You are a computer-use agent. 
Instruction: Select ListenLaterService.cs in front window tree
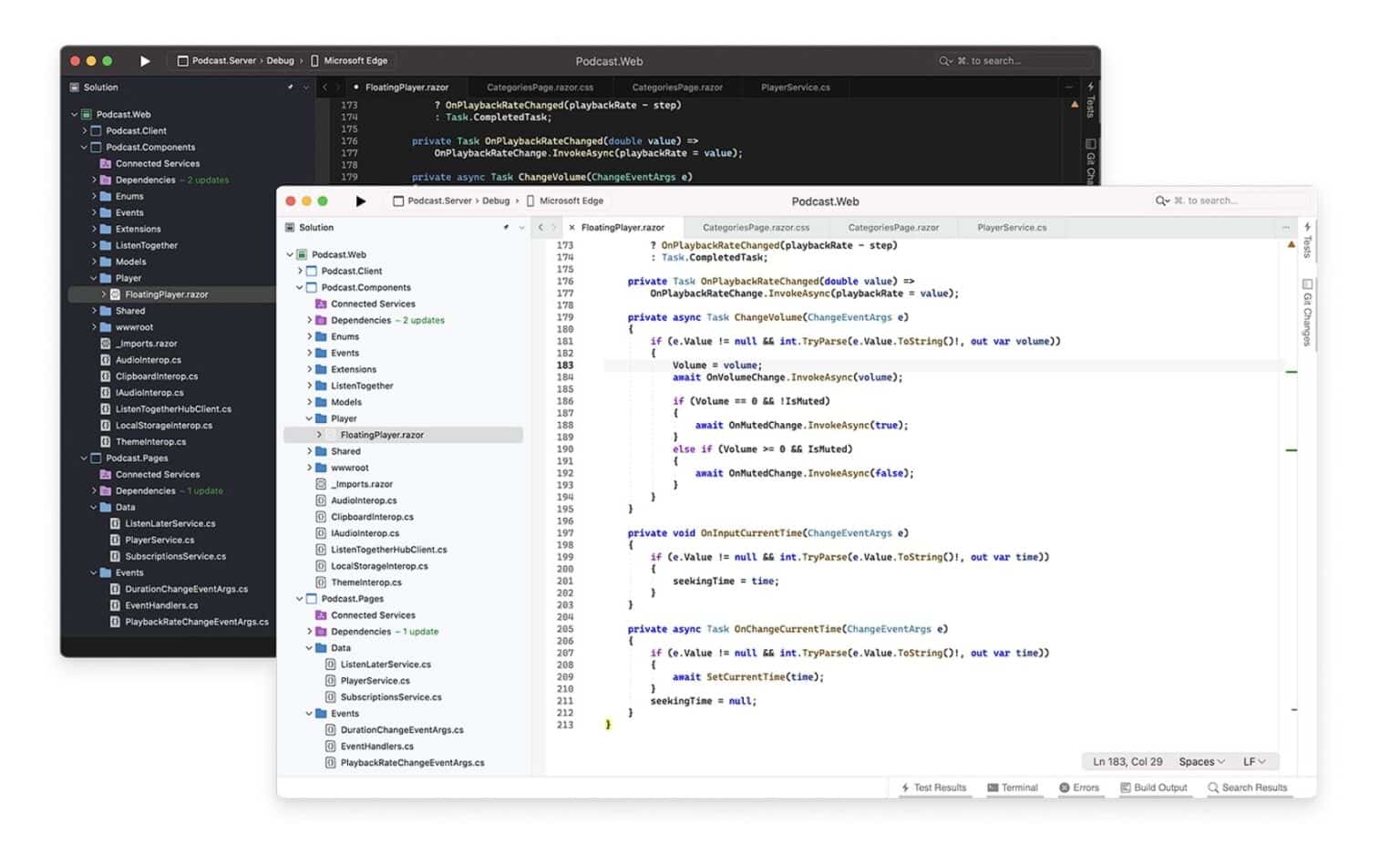tap(386, 665)
